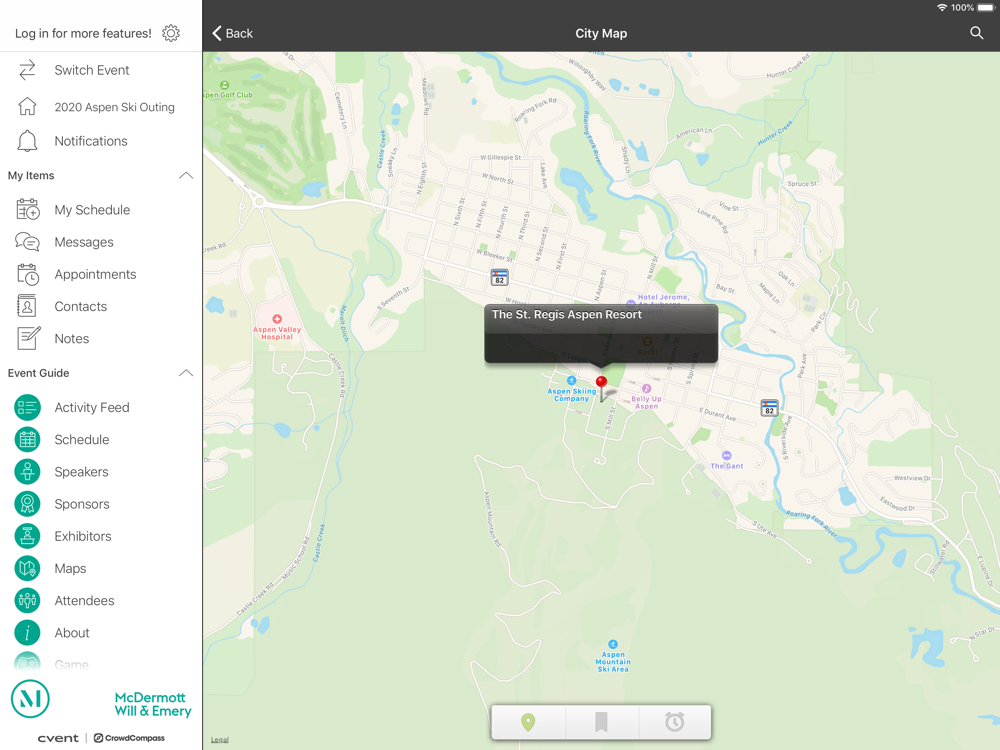Open map search magnifier icon
This screenshot has height=750, width=1000.
click(976, 33)
